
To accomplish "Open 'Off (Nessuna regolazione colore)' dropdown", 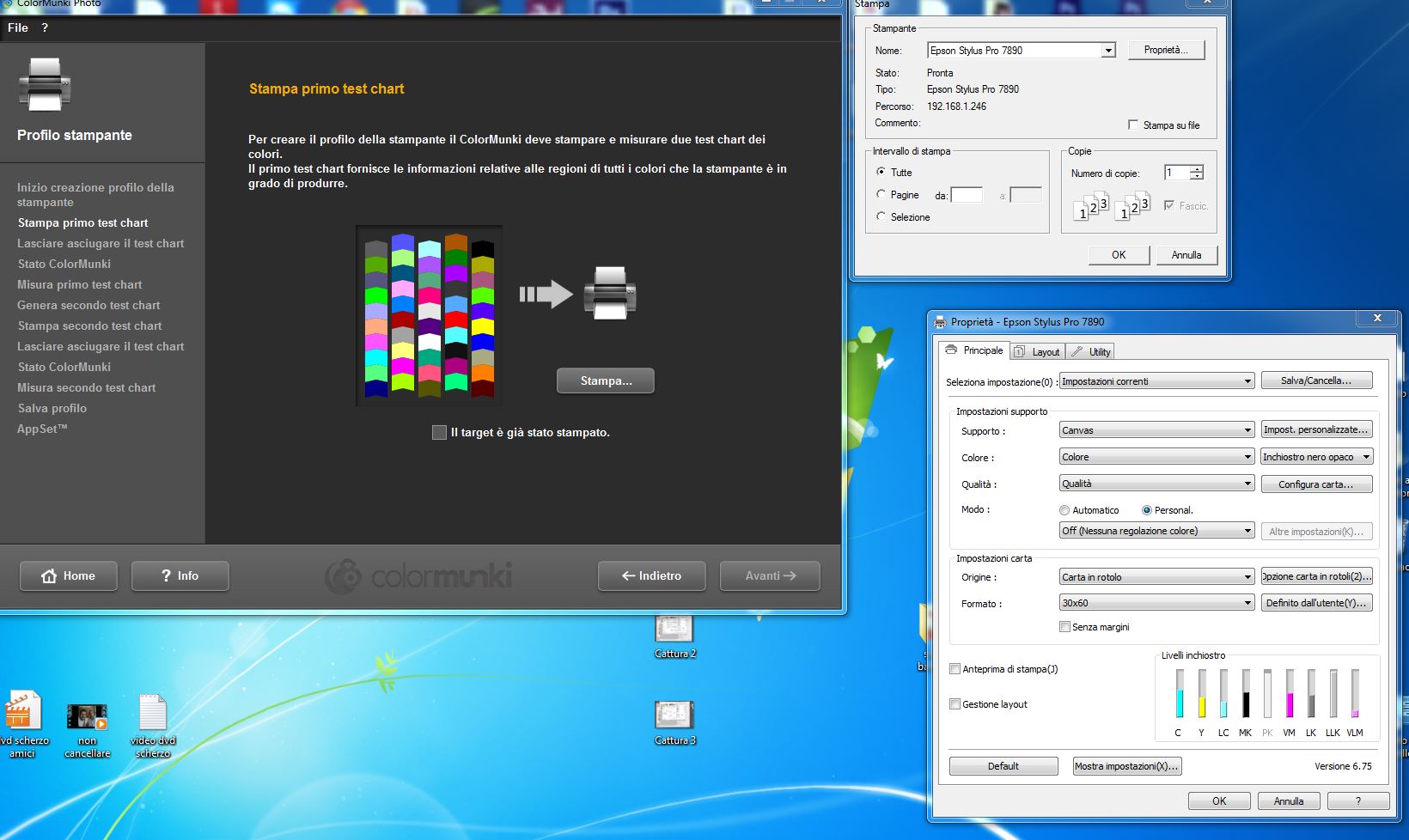I will click(x=1156, y=531).
